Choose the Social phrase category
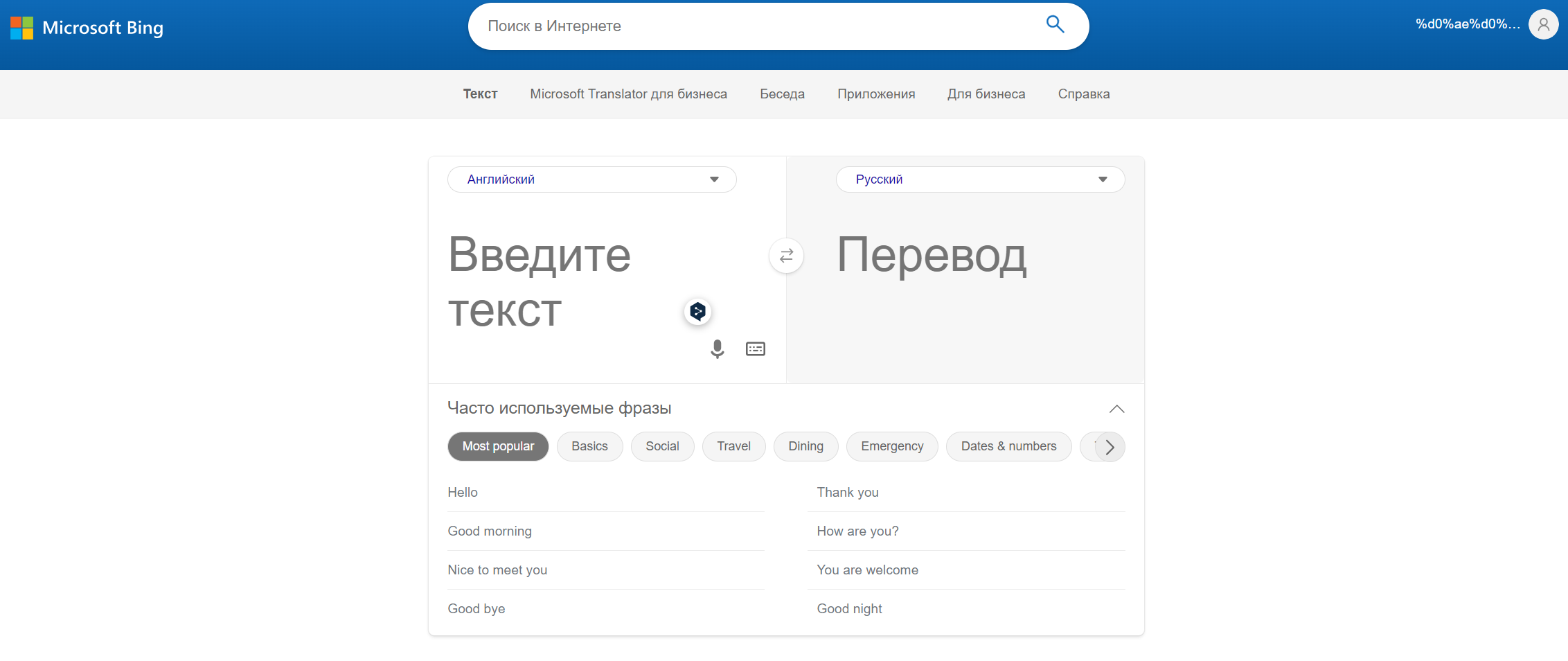The height and width of the screenshot is (661, 1568). pos(663,447)
